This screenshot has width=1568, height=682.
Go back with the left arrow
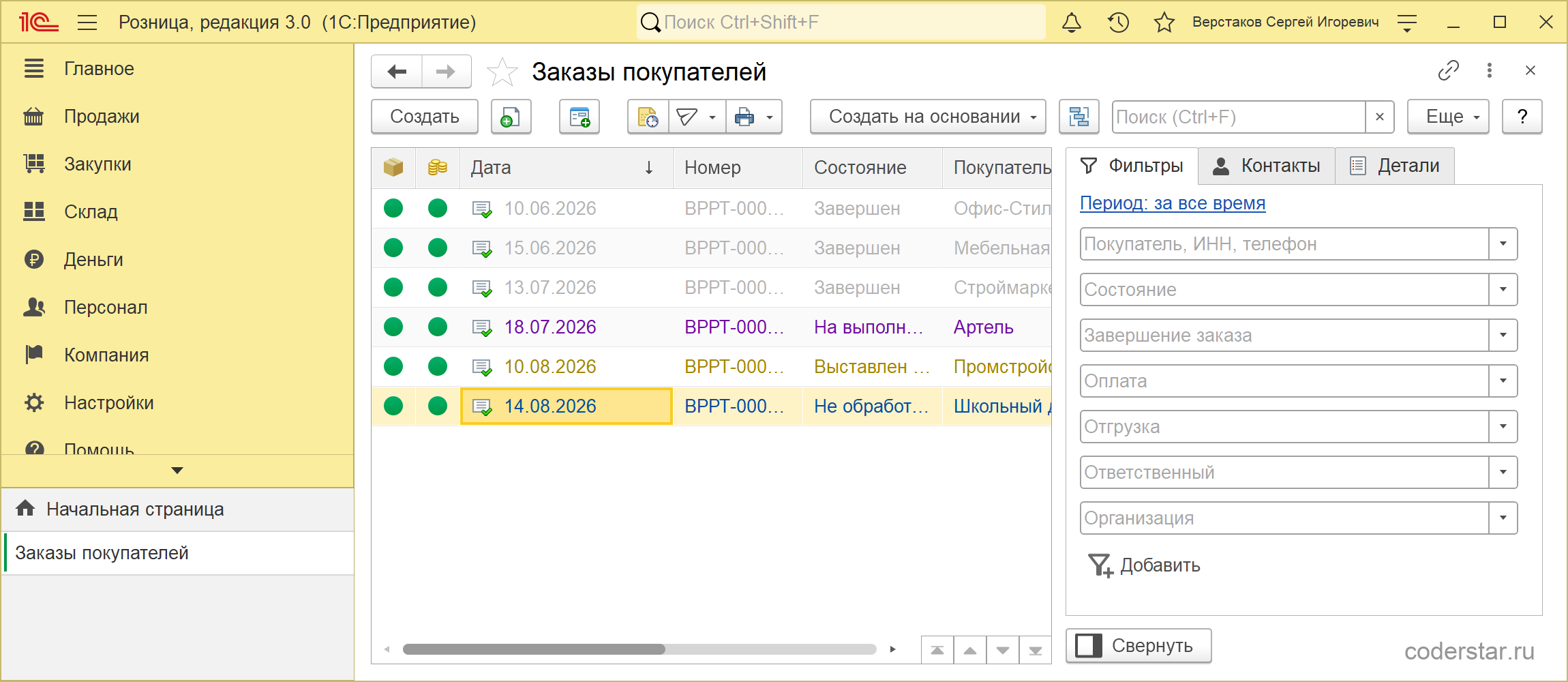pos(397,72)
